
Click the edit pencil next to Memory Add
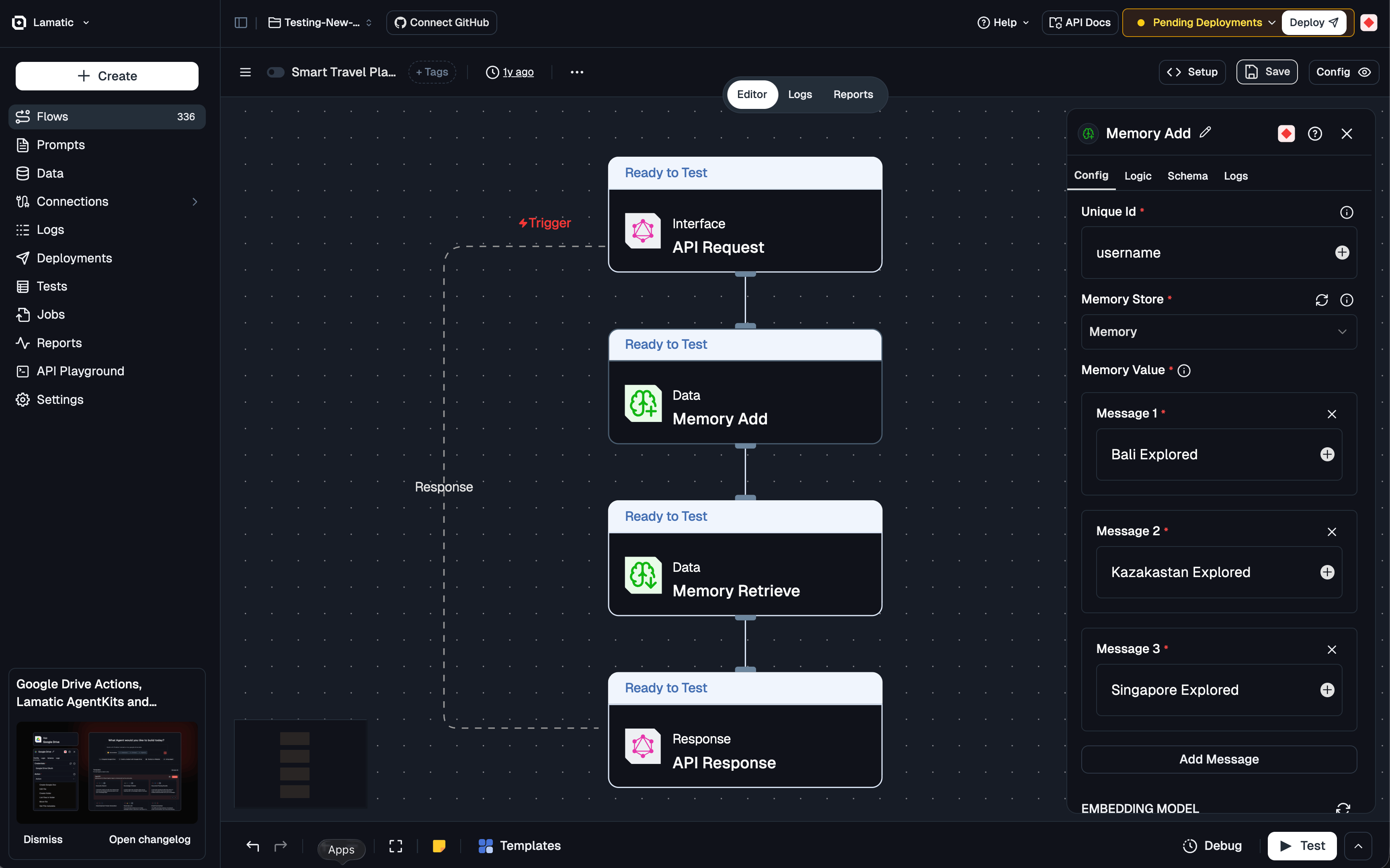pyautogui.click(x=1205, y=133)
